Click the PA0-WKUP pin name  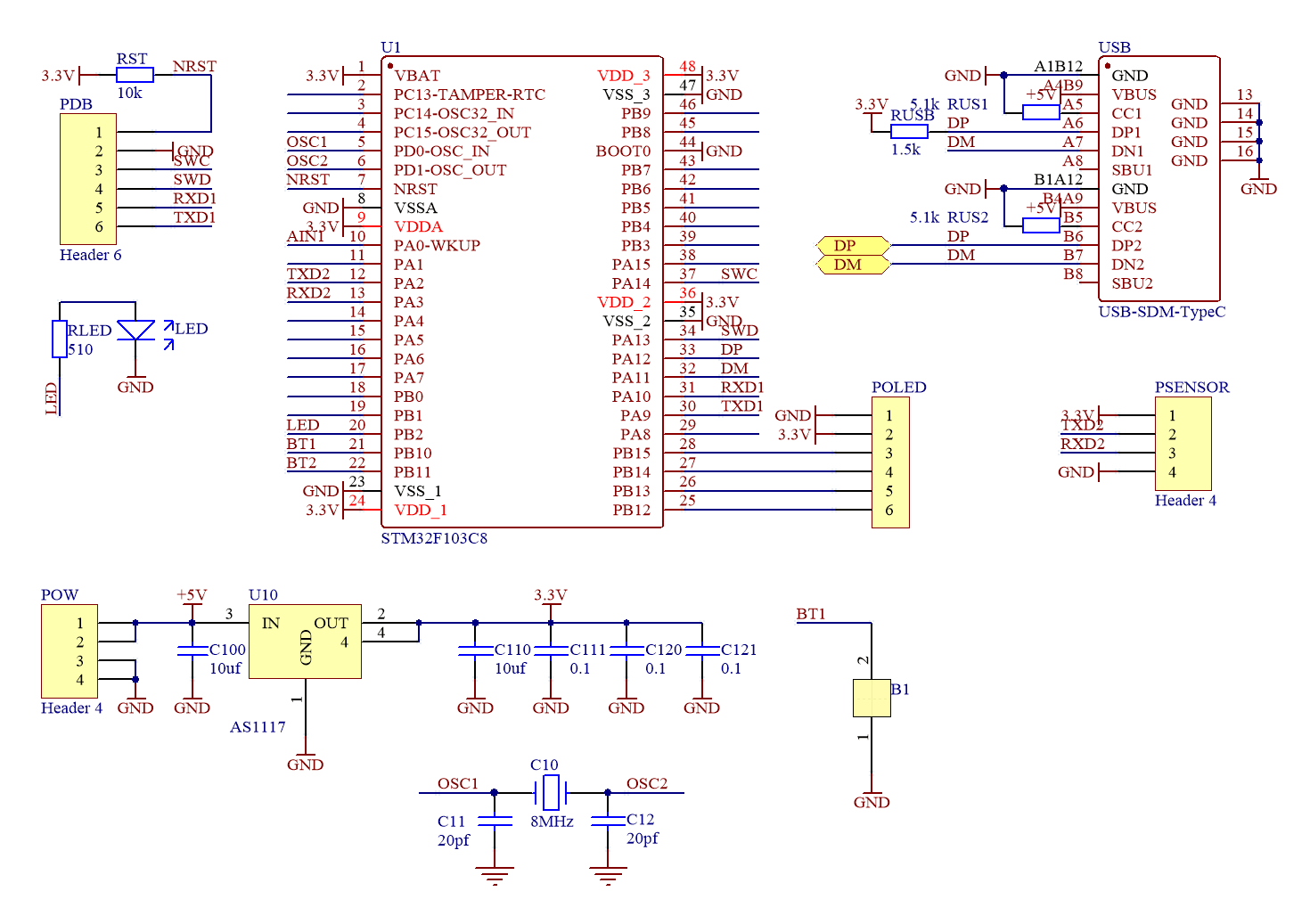437,245
